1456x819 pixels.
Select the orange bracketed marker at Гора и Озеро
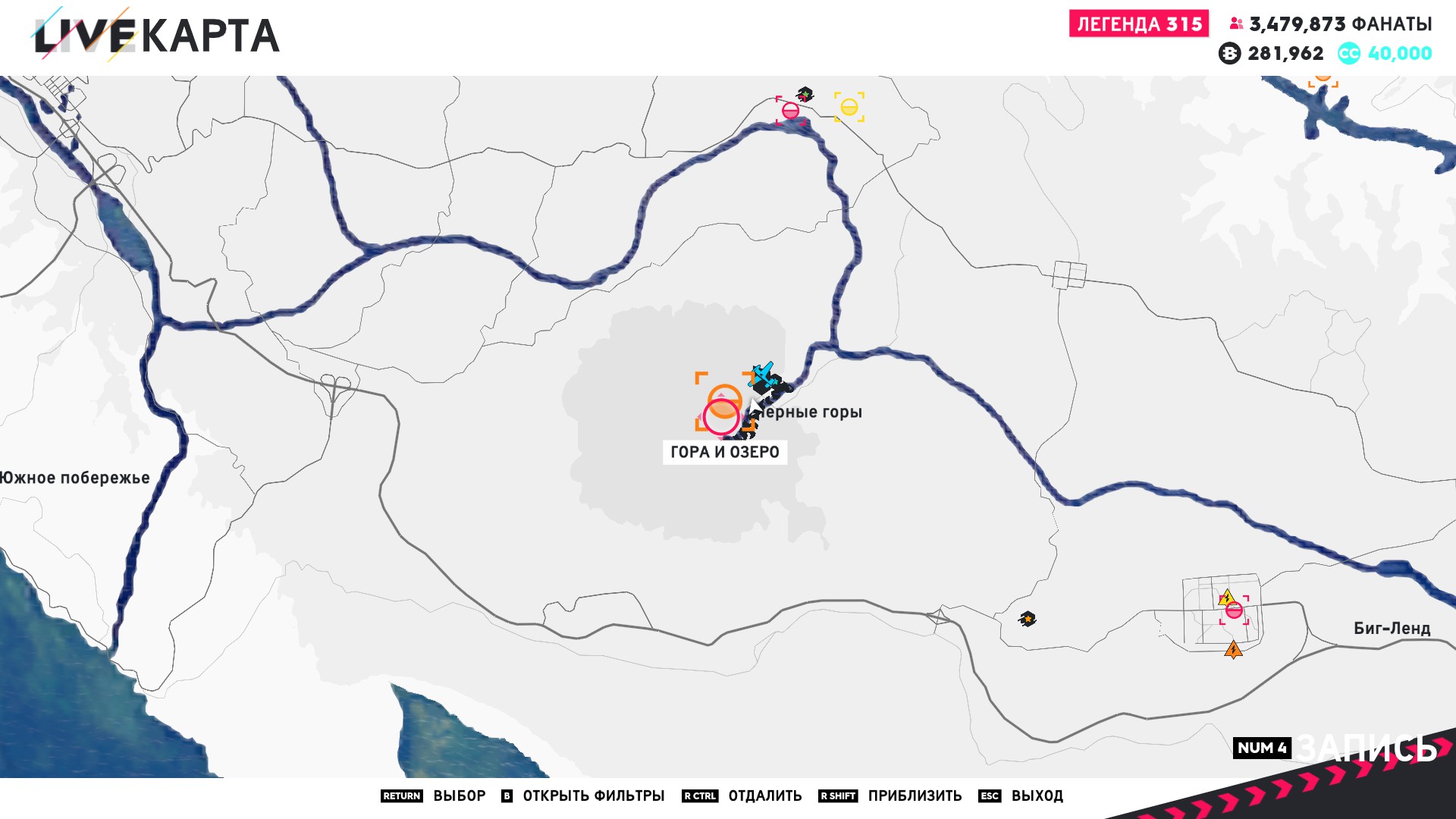pyautogui.click(x=724, y=400)
